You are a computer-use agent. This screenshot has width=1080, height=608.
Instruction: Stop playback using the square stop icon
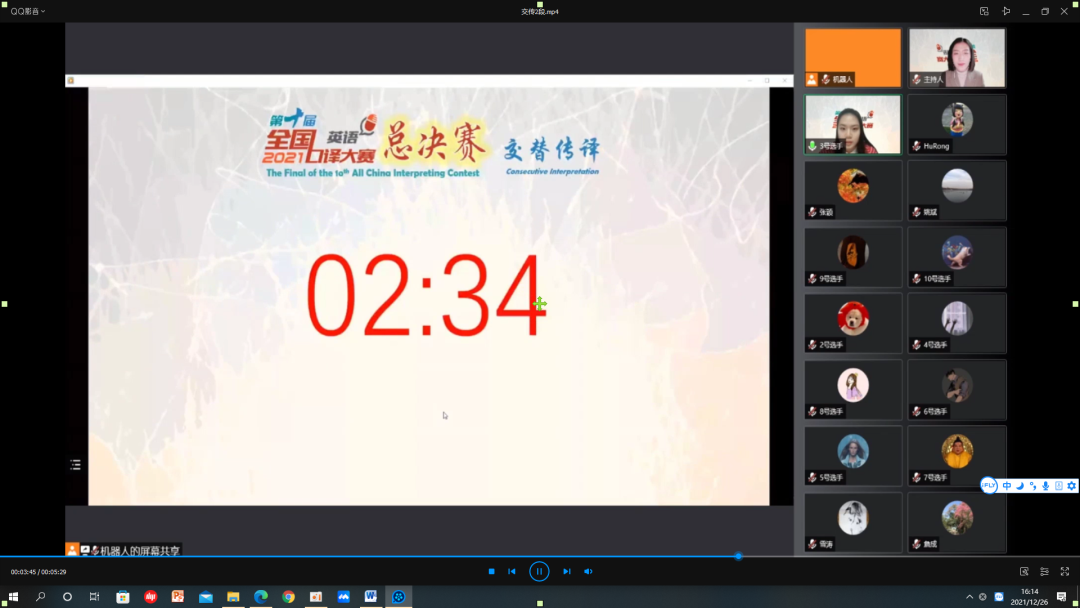pos(490,571)
